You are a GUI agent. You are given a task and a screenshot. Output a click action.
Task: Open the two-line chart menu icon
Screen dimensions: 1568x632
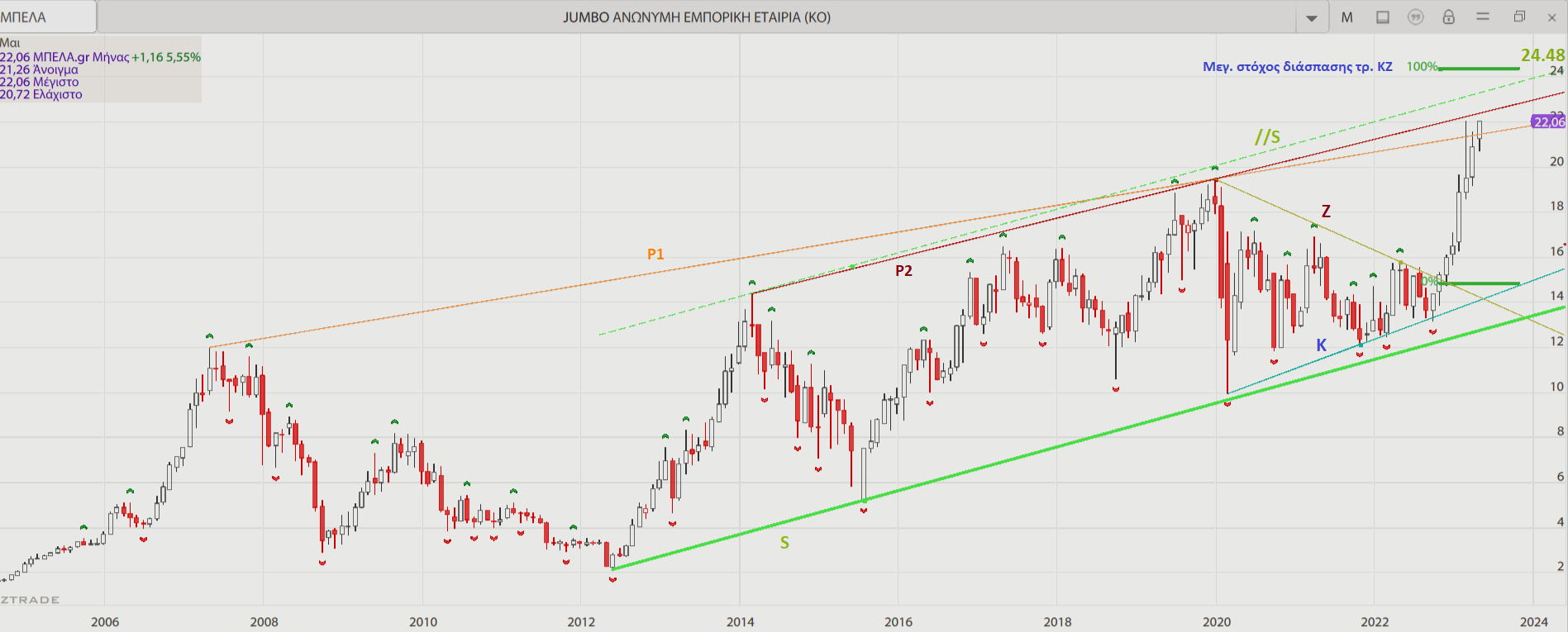tap(1483, 17)
